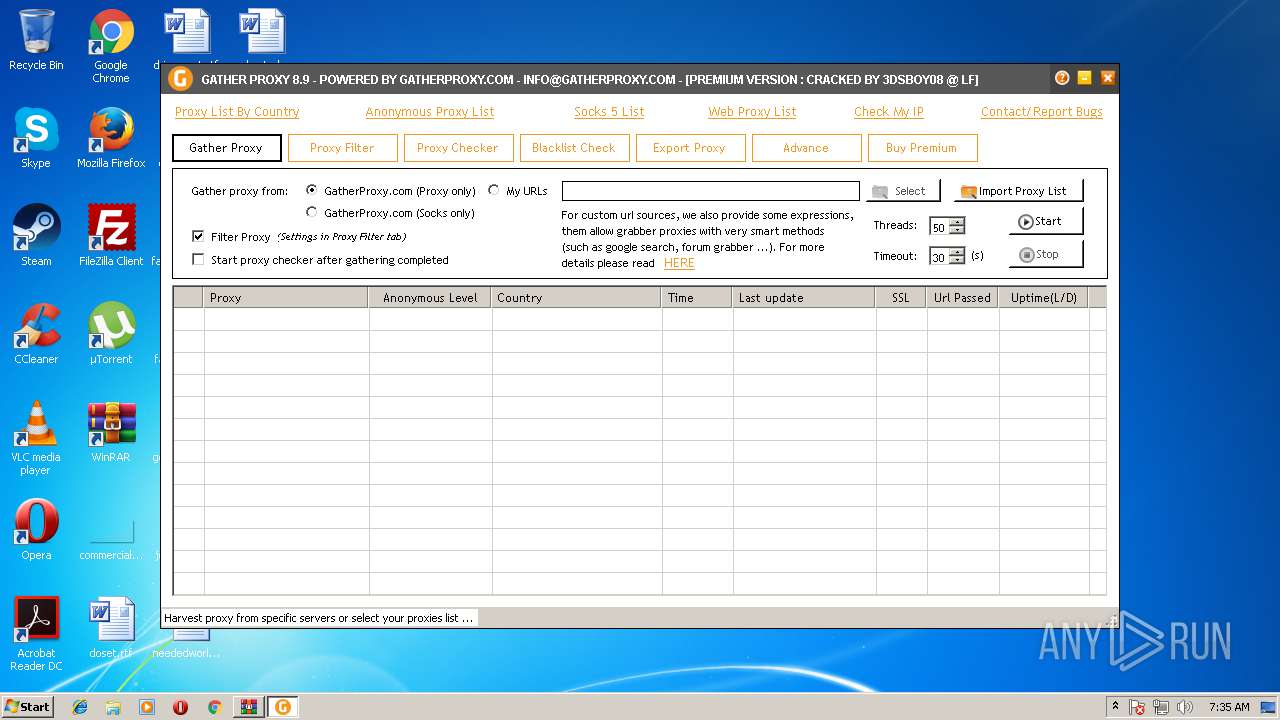Click the WinRAR icon in the taskbar

(x=248, y=707)
